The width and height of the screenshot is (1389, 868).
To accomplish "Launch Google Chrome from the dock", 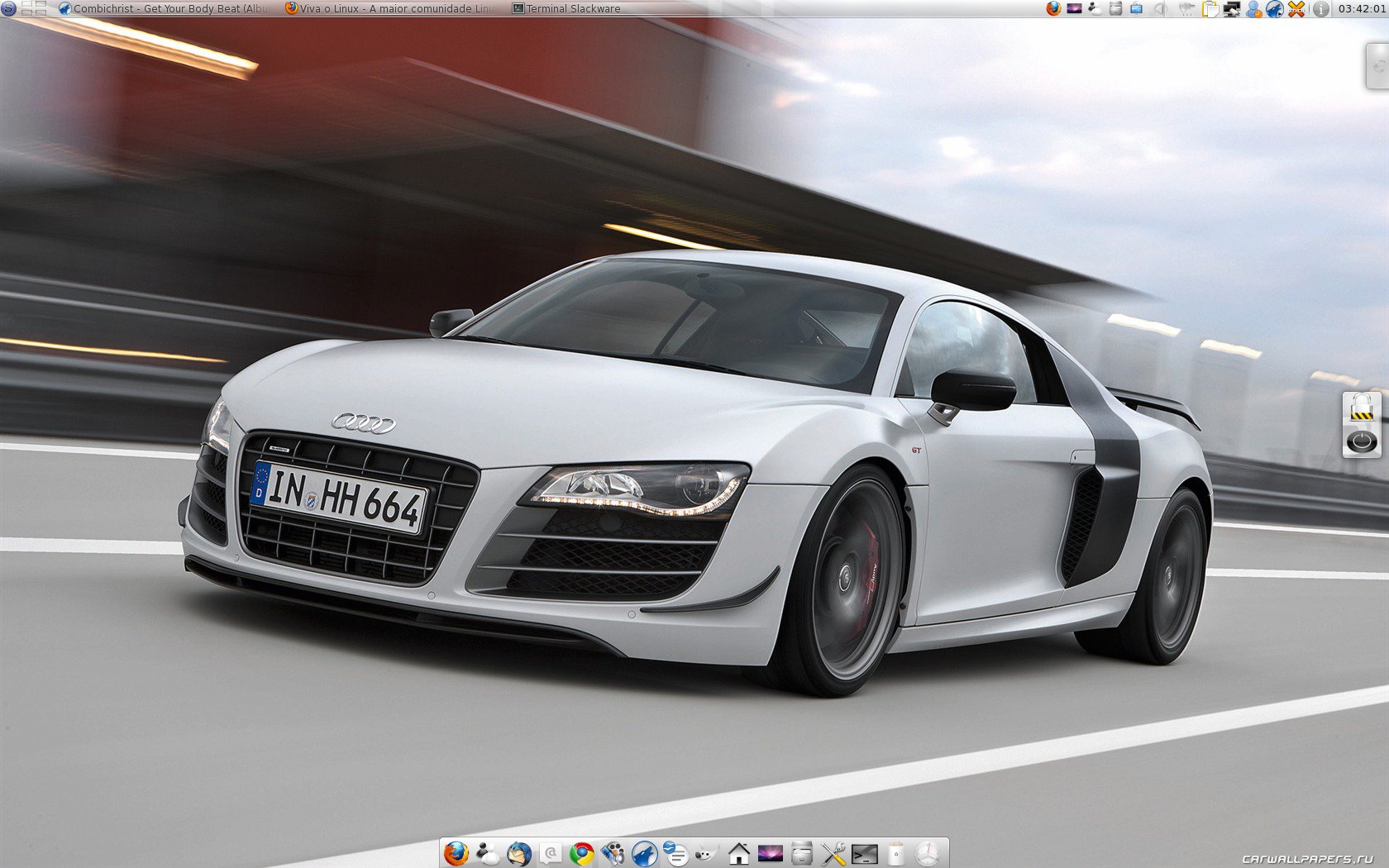I will 582,853.
